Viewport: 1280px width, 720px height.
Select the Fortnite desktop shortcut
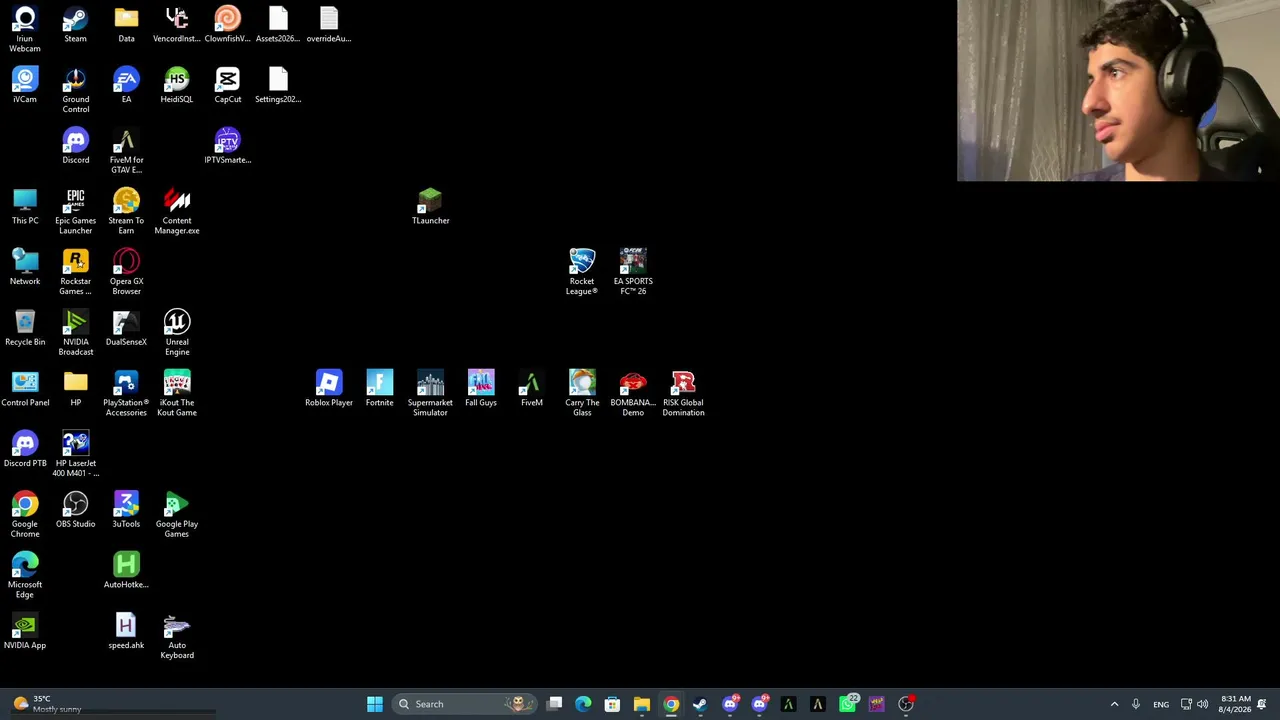[x=379, y=389]
